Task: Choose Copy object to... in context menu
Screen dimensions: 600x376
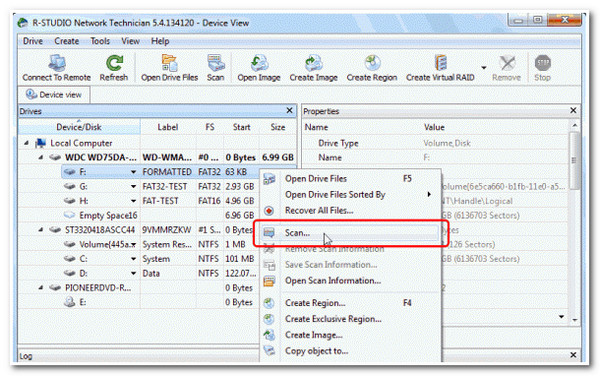Action: tap(350, 351)
